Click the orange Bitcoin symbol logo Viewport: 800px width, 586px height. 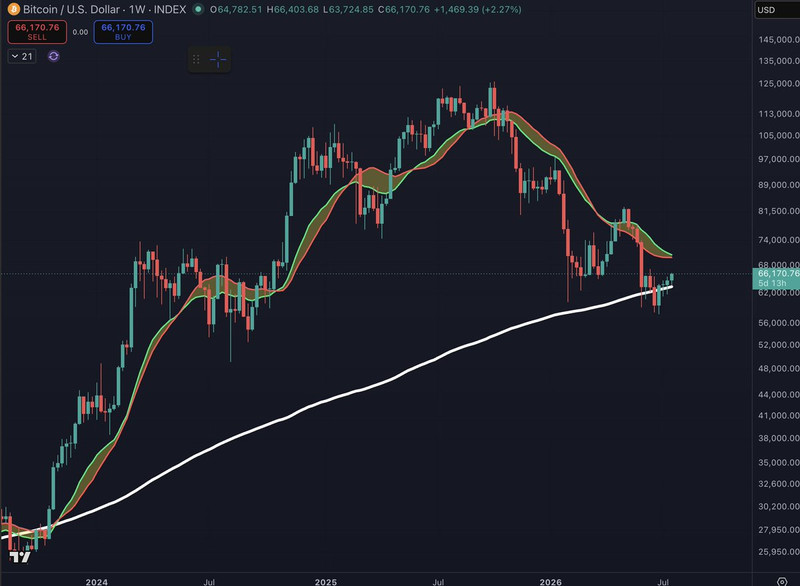[13, 9]
